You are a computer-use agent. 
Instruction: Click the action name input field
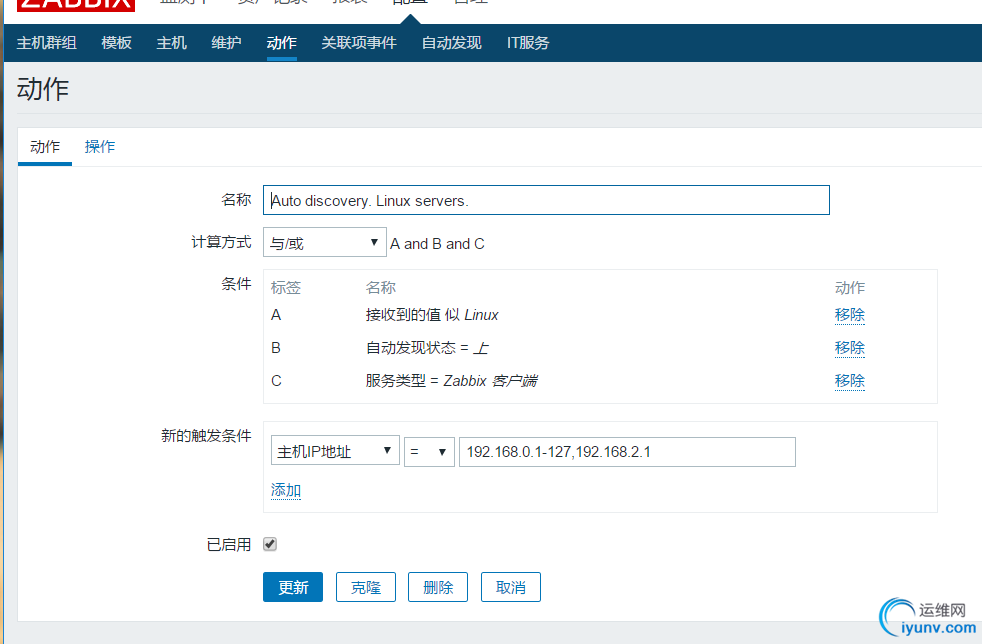(546, 199)
